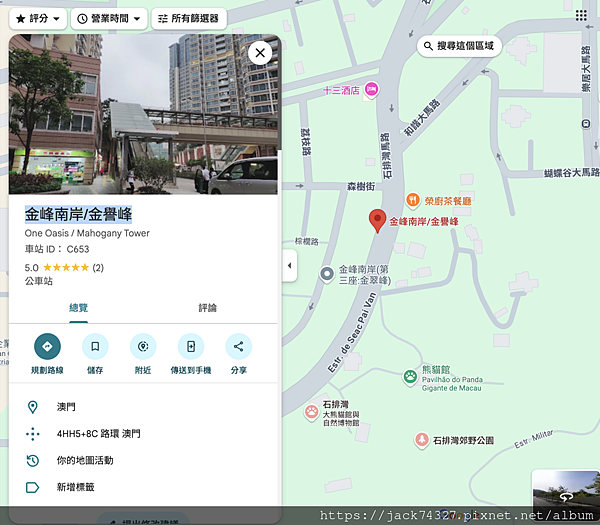The height and width of the screenshot is (525, 600).
Task: Open 所有篩選器 all filters button
Action: (x=188, y=18)
